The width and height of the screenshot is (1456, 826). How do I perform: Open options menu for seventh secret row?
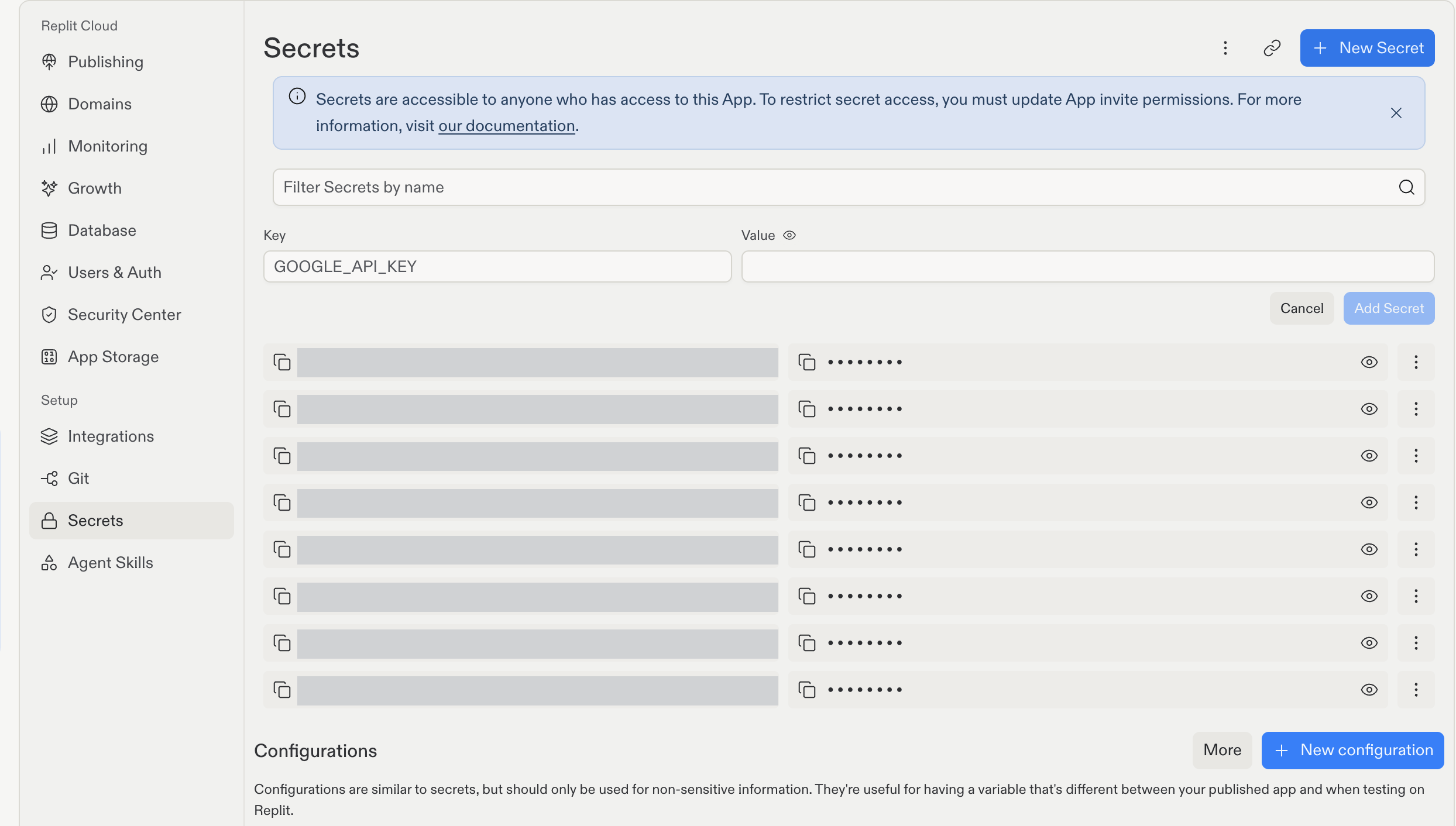click(1416, 643)
